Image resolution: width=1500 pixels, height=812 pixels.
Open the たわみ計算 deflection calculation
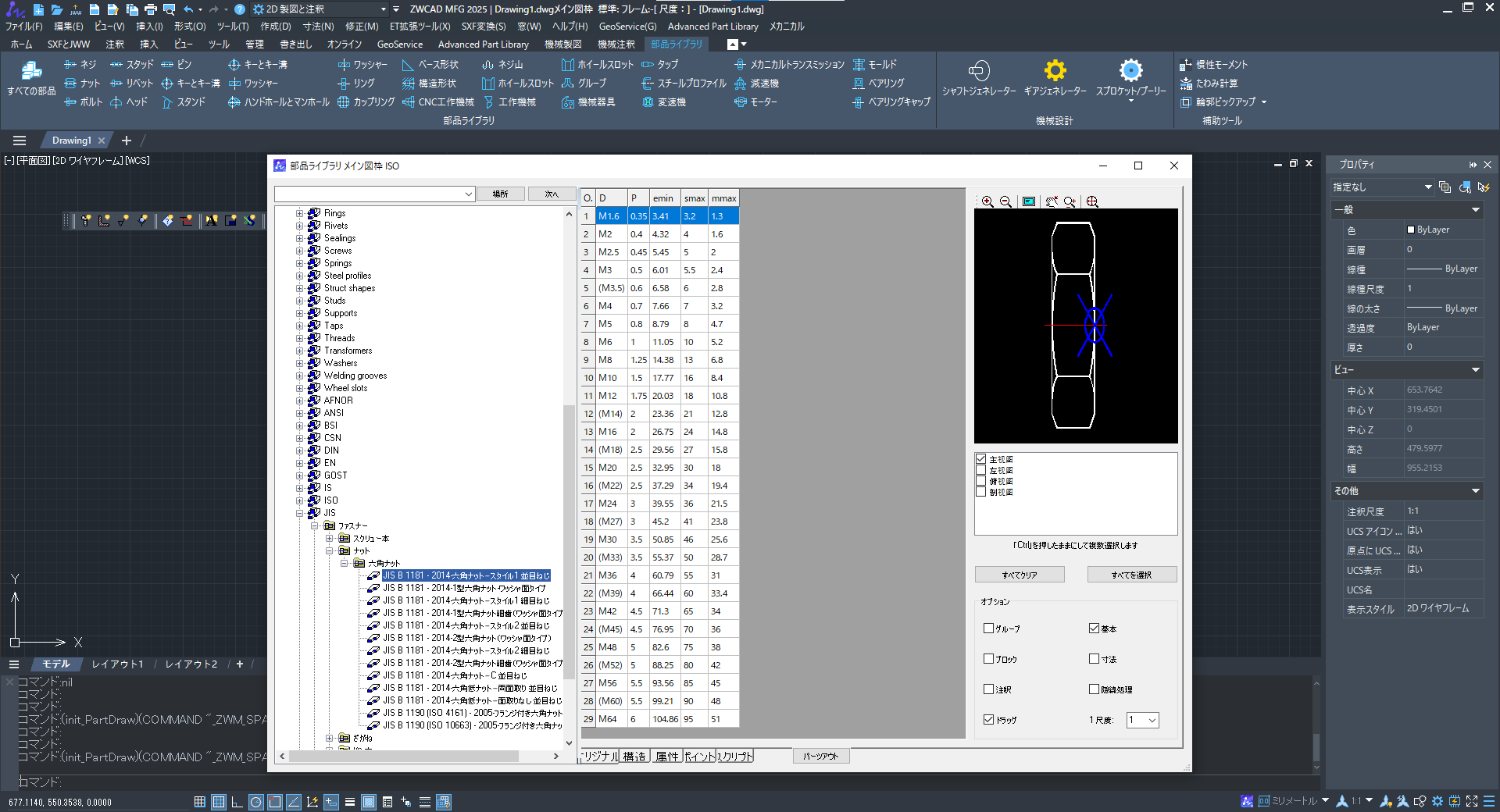pyautogui.click(x=1209, y=83)
